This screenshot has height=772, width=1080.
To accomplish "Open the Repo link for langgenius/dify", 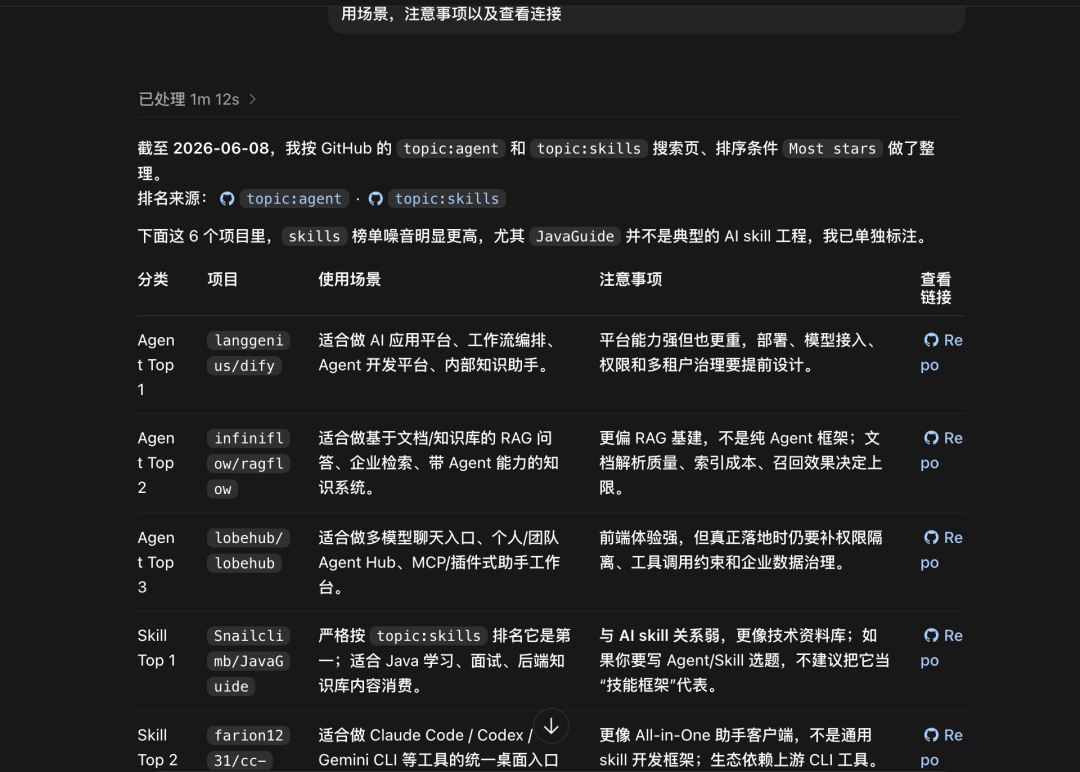I will (x=942, y=353).
